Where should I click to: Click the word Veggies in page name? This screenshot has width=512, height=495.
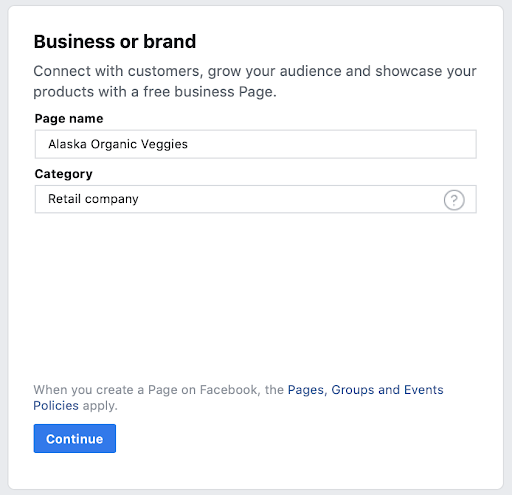click(164, 144)
